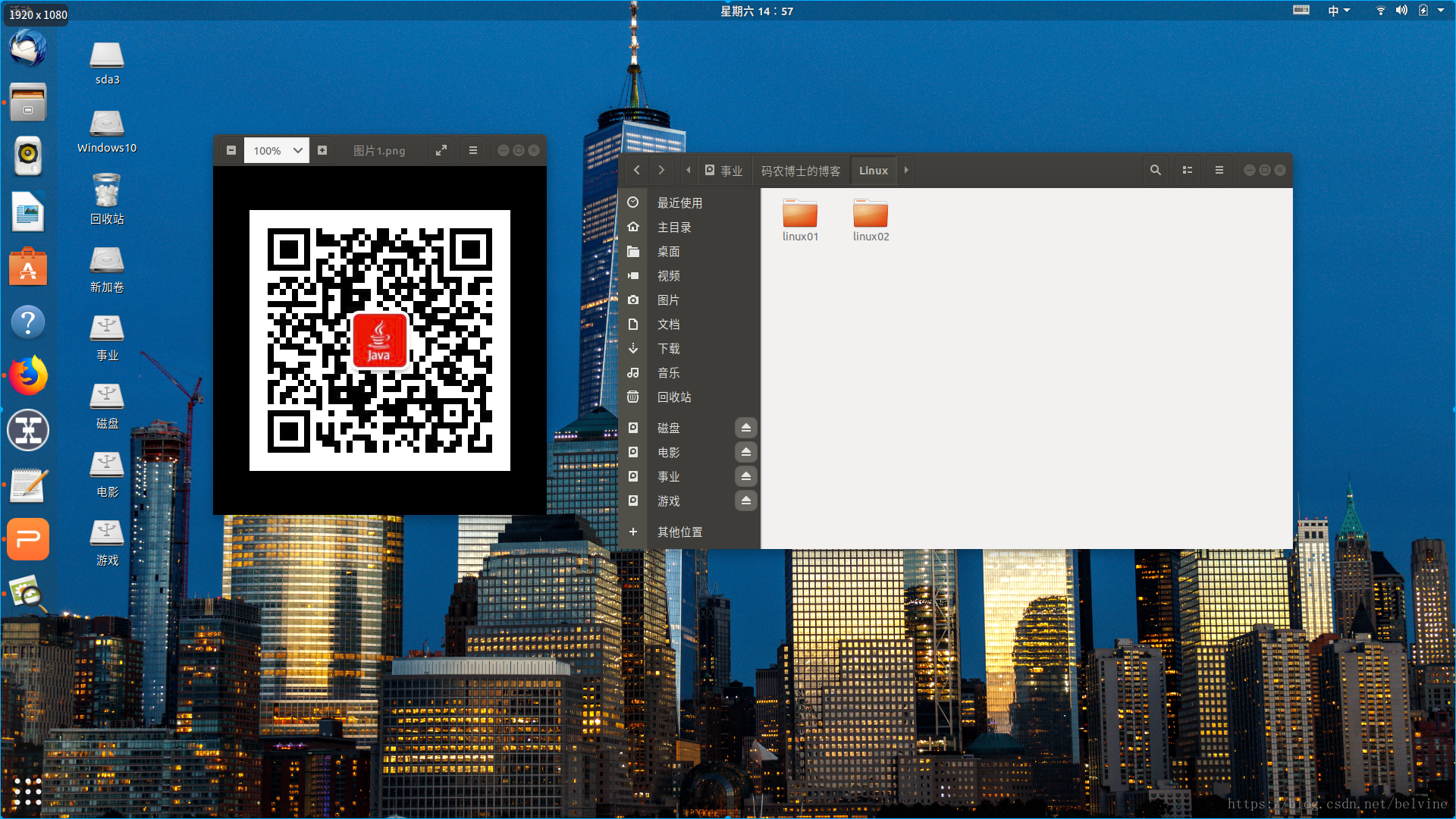The width and height of the screenshot is (1456, 819).
Task: Search files in the file manager
Action: [x=1155, y=170]
